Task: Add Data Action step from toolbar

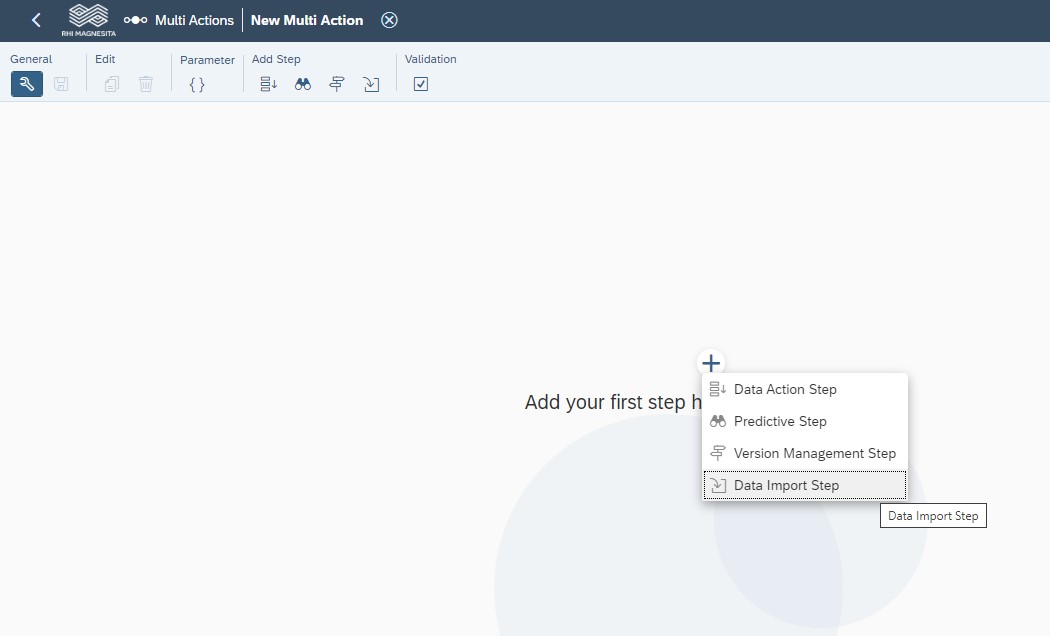Action: [268, 85]
